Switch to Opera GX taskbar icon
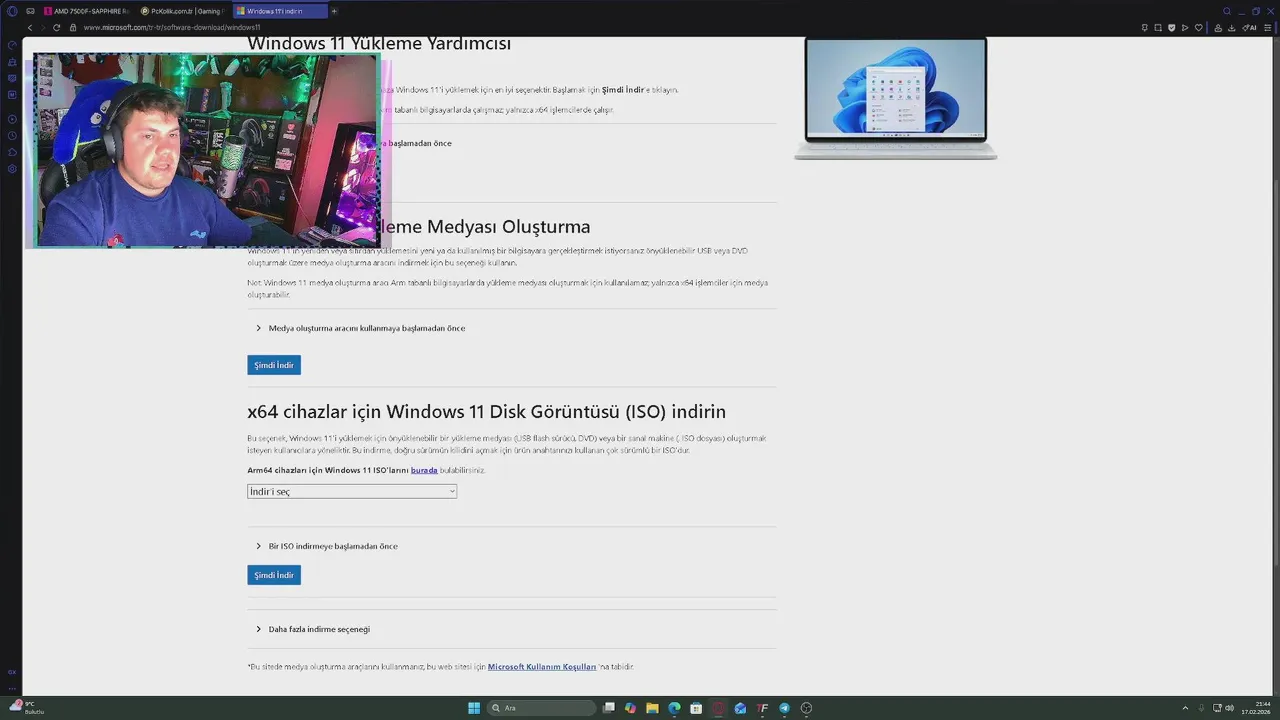 pos(718,708)
